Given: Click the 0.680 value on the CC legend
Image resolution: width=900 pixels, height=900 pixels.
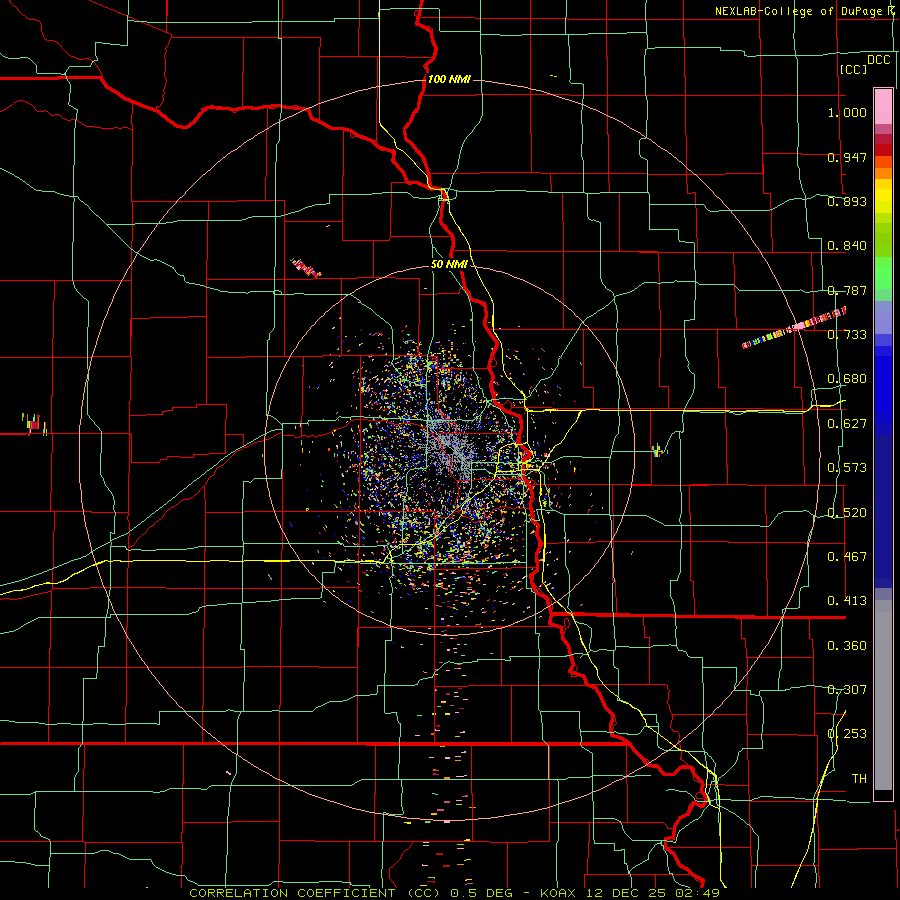Looking at the screenshot, I should [847, 379].
